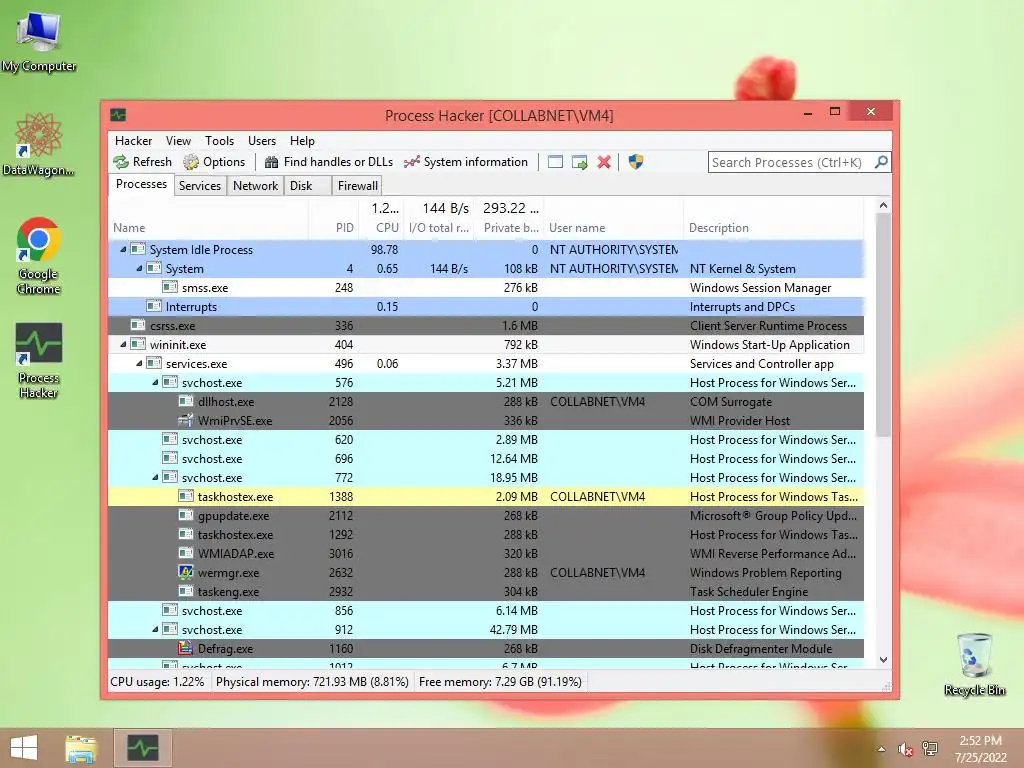Select the WmiPrvSE.exe process icon

point(185,420)
